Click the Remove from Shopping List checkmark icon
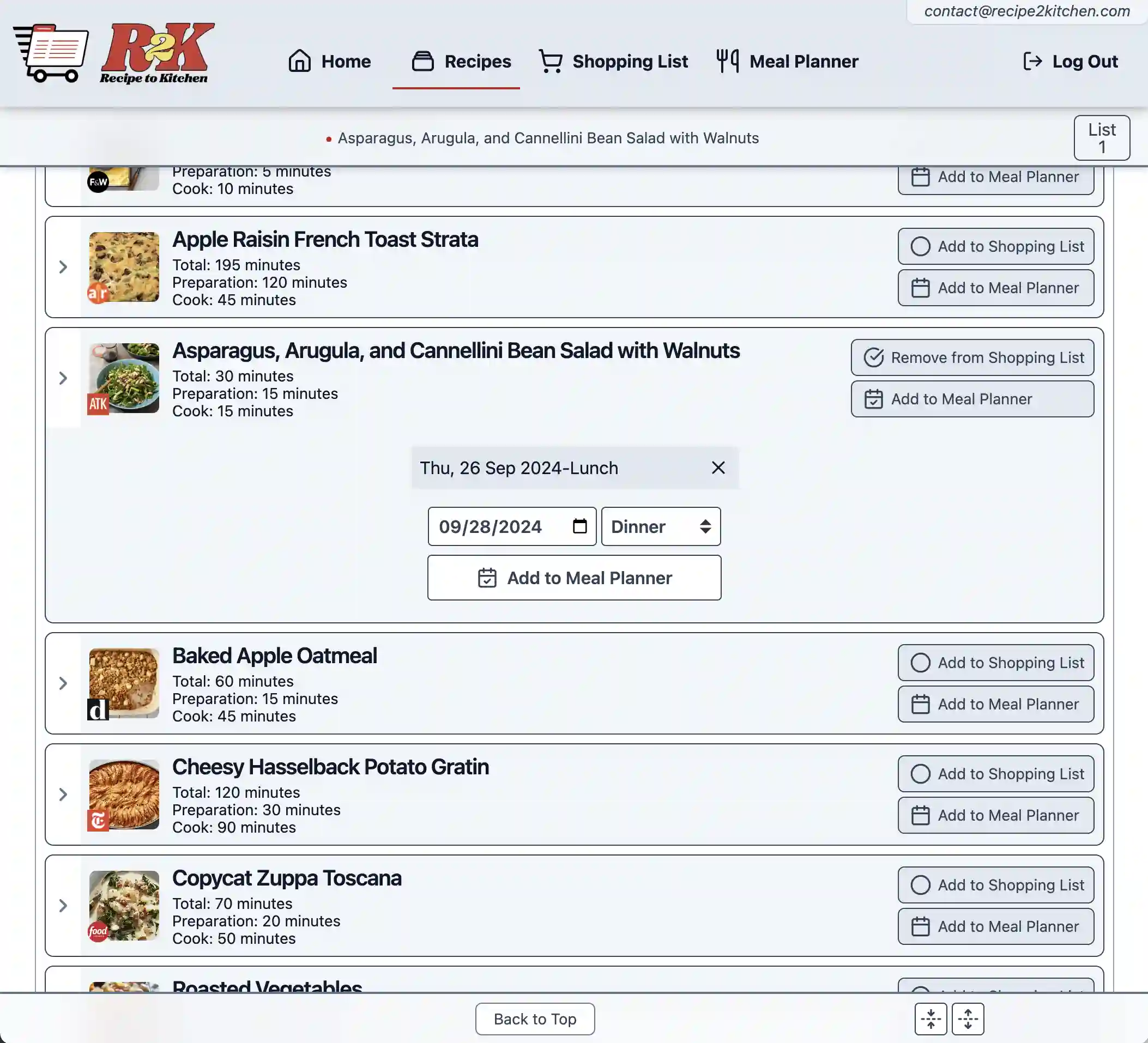The image size is (1148, 1043). tap(873, 357)
